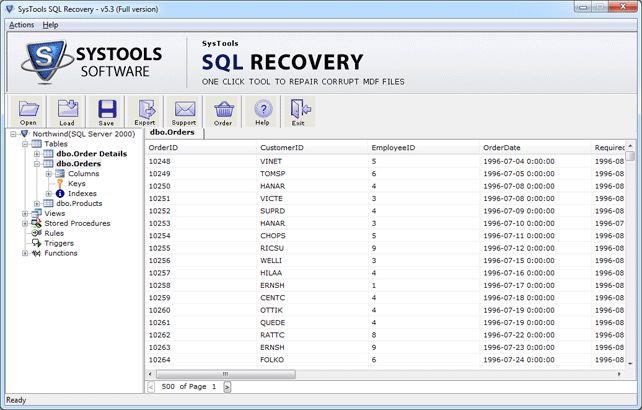Screen dimensions: 642x410
Task: Click the vertical scrollbar of data grid
Action: (x=632, y=260)
